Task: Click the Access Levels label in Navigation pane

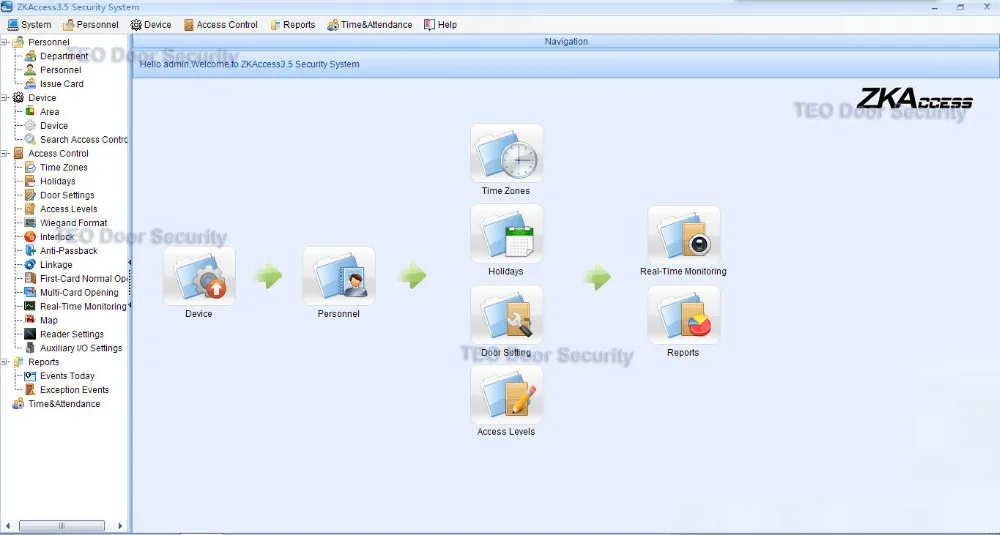Action: (506, 432)
